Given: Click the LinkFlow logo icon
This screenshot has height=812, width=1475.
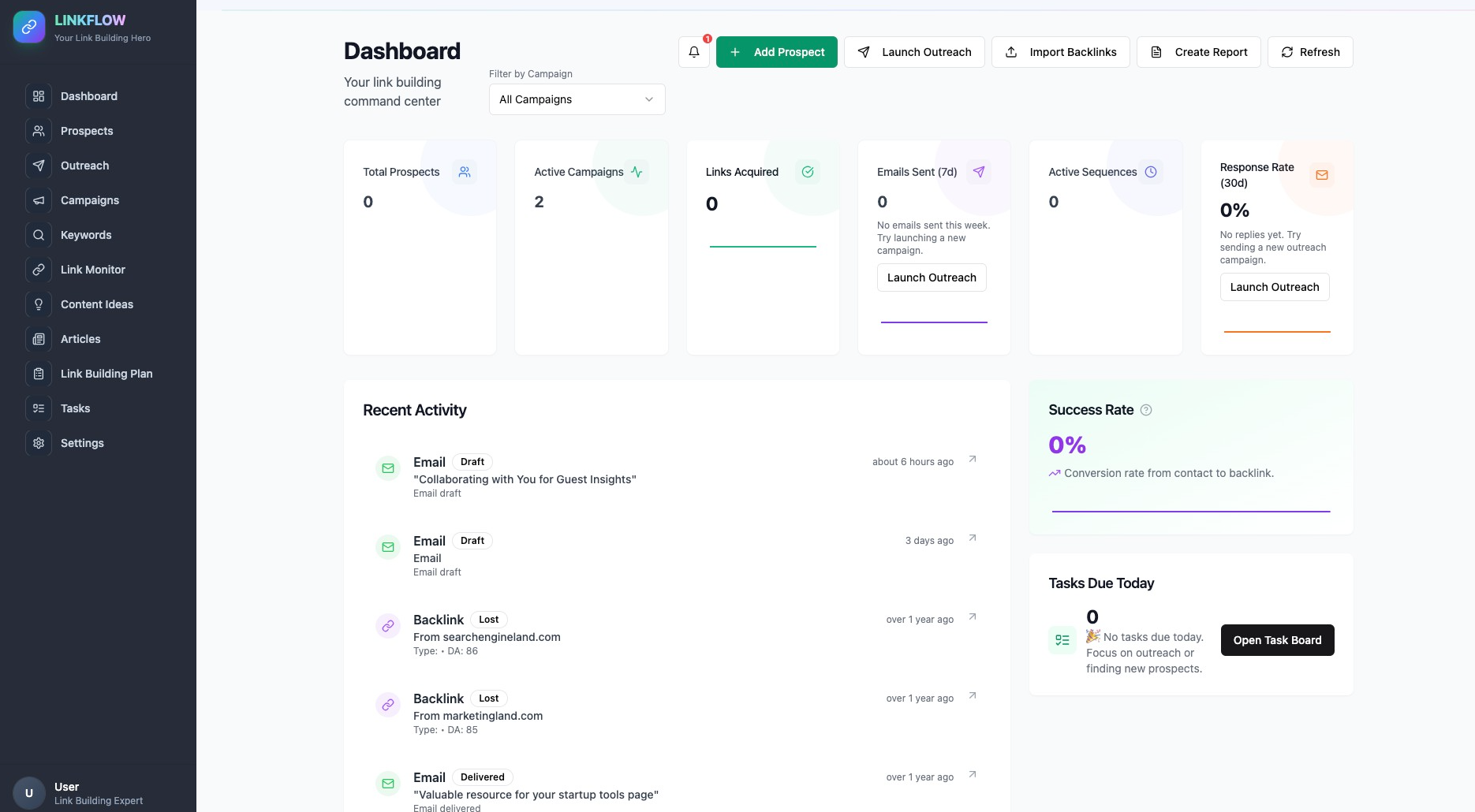Looking at the screenshot, I should 29,28.
